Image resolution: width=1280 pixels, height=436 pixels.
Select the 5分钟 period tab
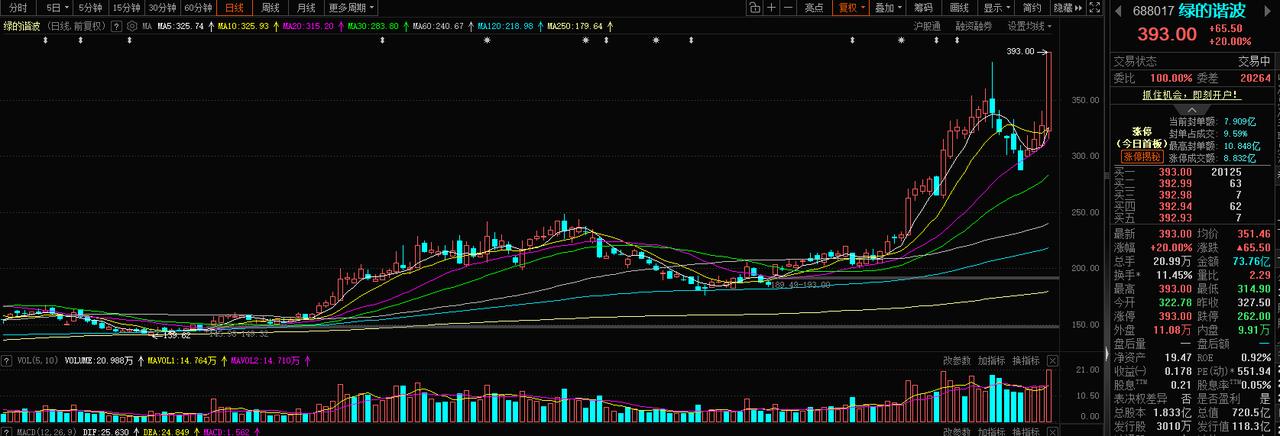pyautogui.click(x=90, y=7)
